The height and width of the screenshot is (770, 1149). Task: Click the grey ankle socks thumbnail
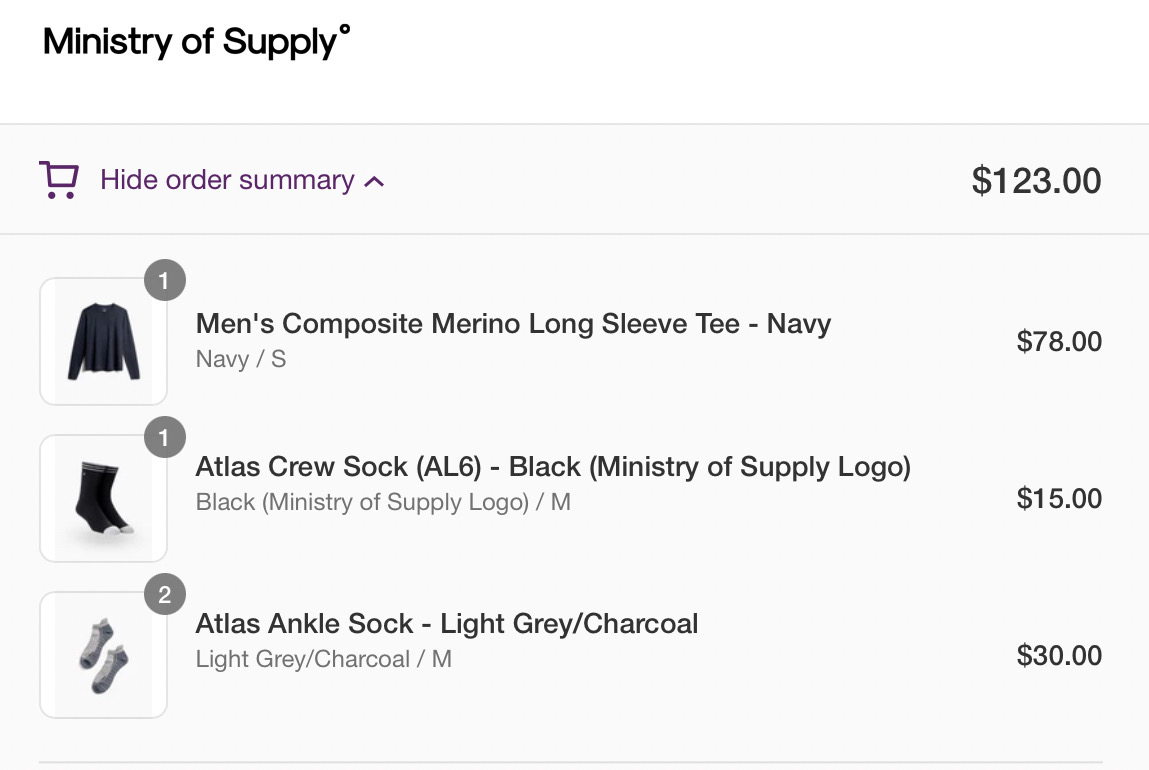[x=103, y=655]
